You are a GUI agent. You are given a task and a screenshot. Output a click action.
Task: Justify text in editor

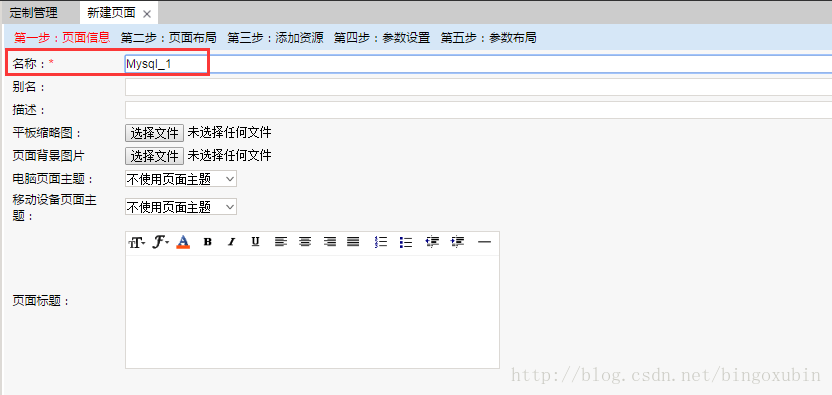(353, 242)
